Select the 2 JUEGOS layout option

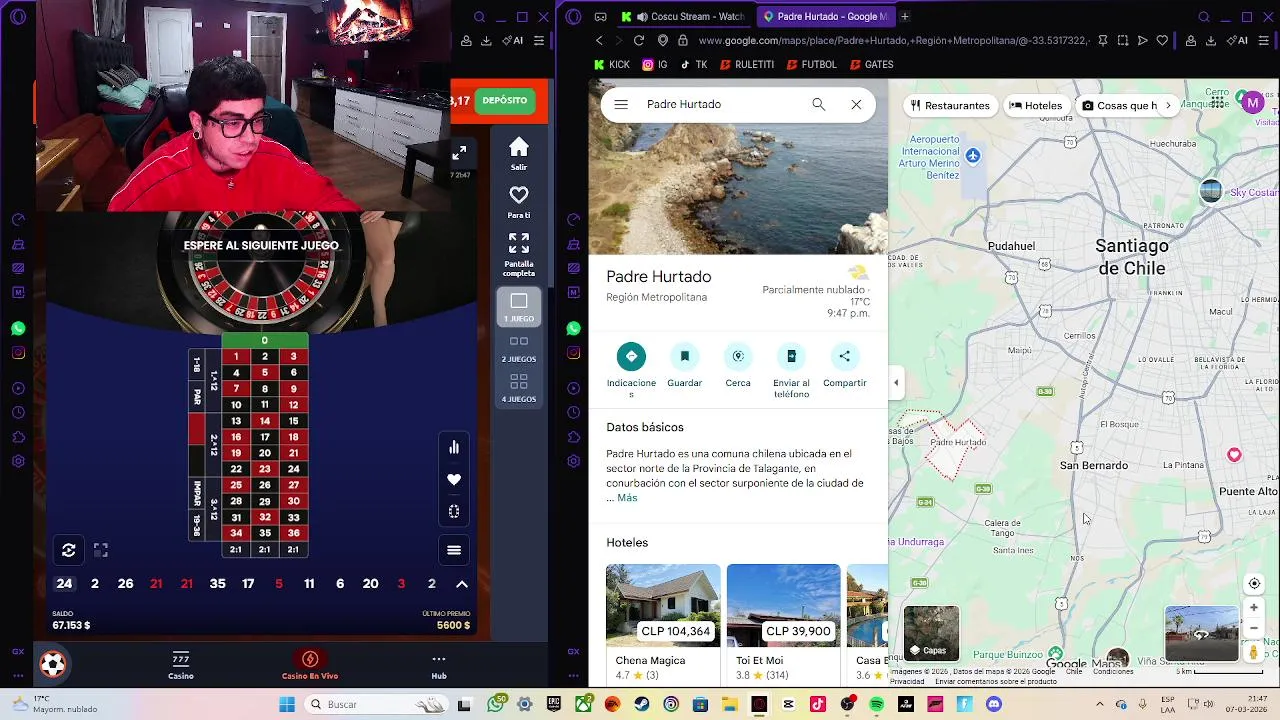pos(518,347)
